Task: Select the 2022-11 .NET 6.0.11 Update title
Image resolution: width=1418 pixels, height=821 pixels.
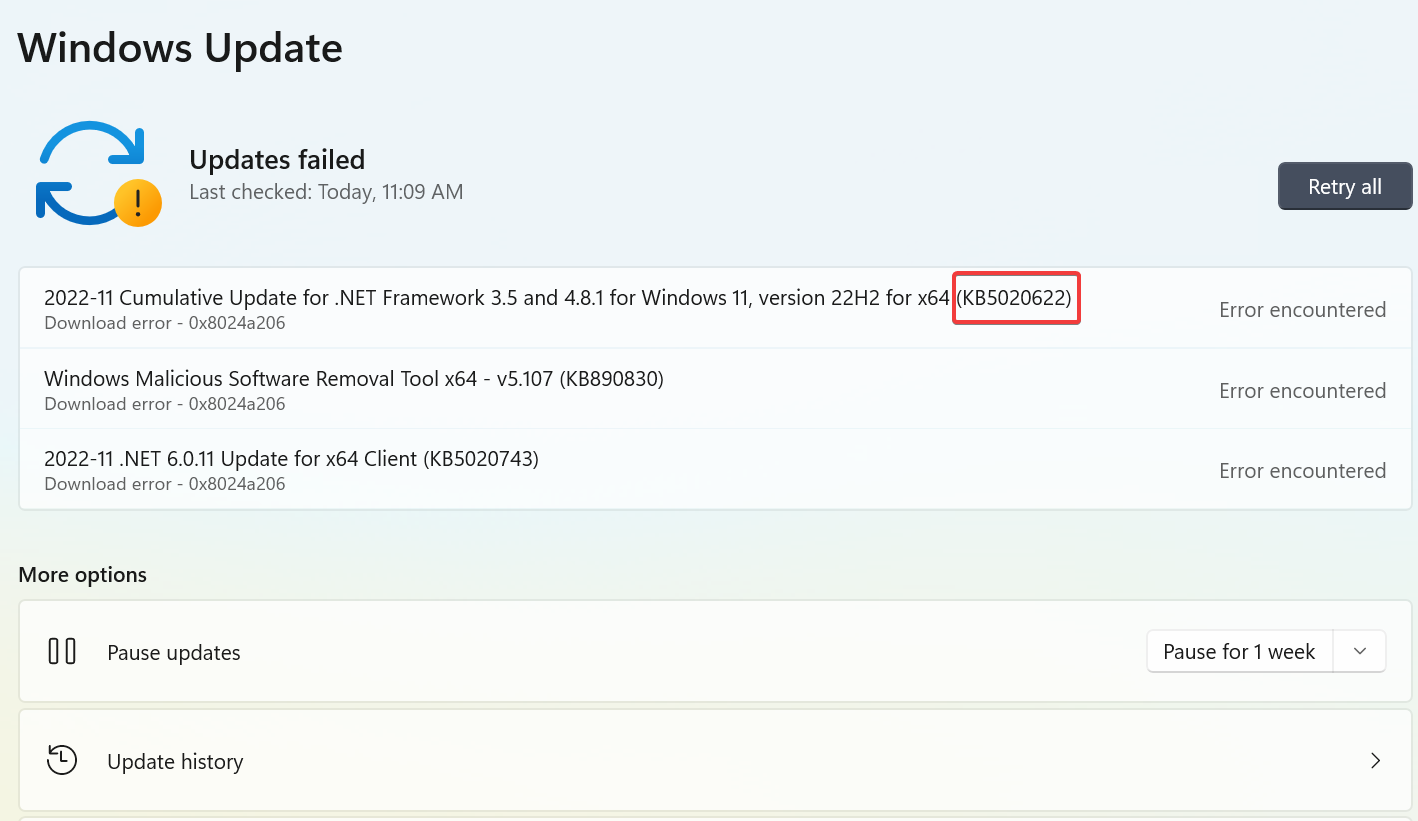Action: point(292,459)
